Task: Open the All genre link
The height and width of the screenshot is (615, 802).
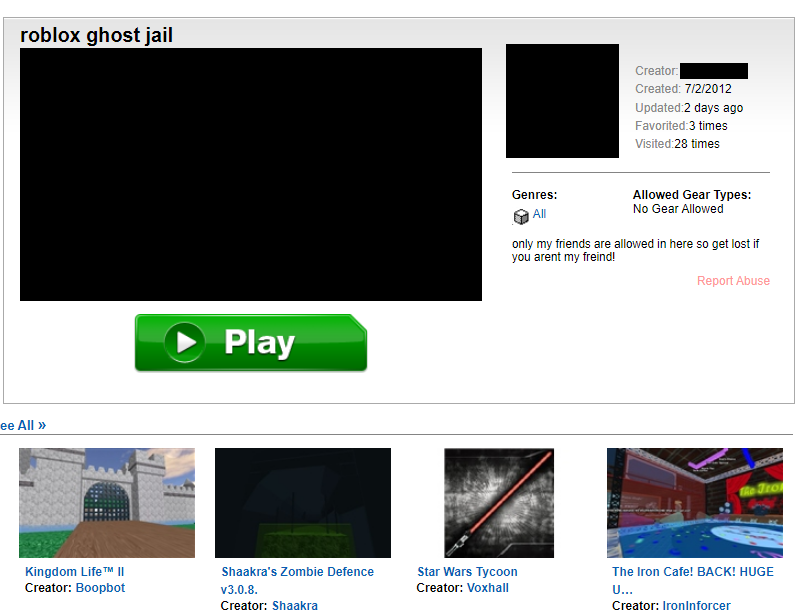Action: 539,214
